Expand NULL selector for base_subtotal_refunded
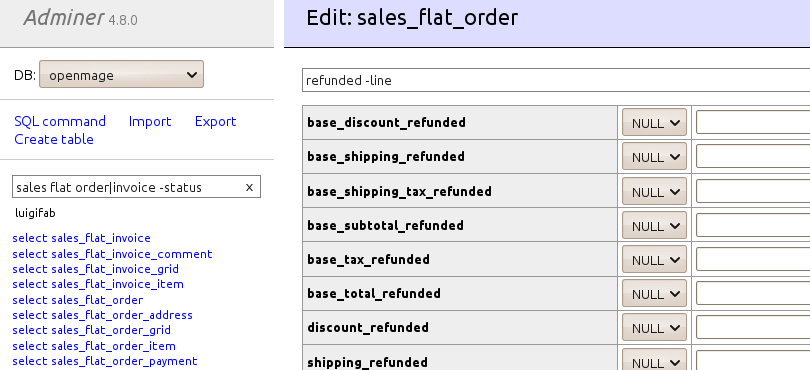The height and width of the screenshot is (370, 810). pyautogui.click(x=654, y=225)
